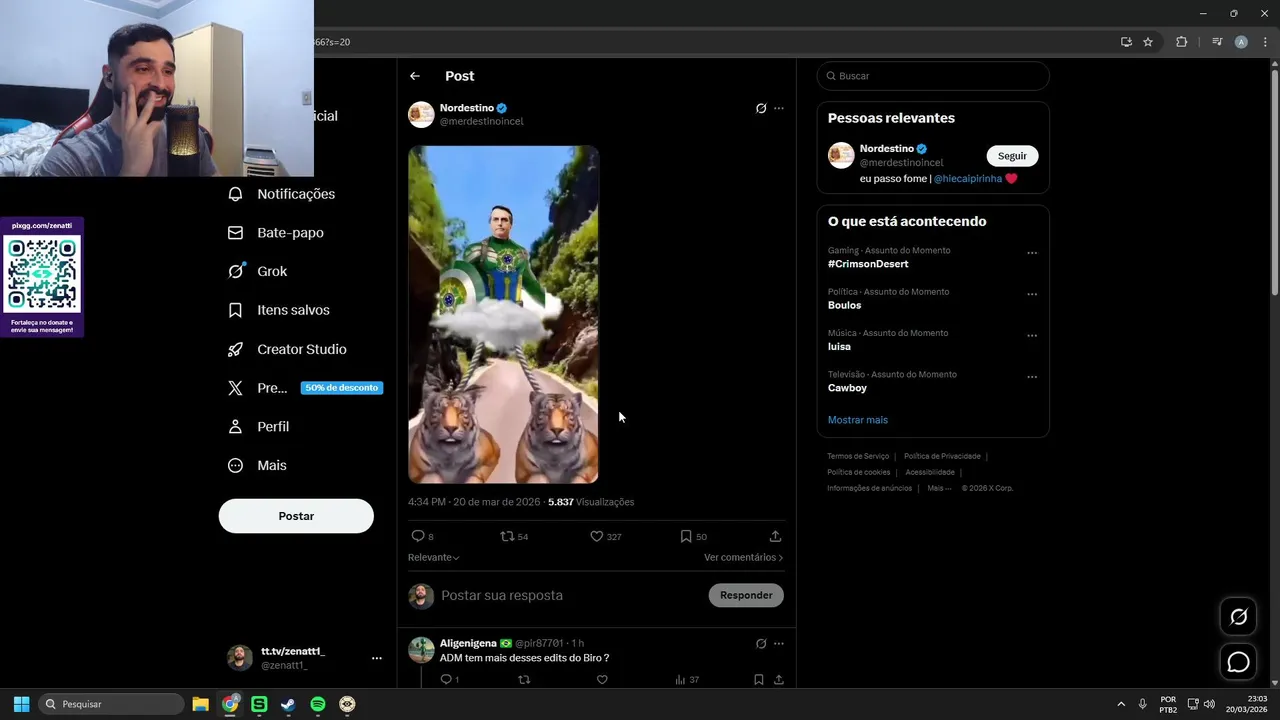This screenshot has height=720, width=1280.
Task: Open Boulos trending topic
Action: tap(844, 305)
